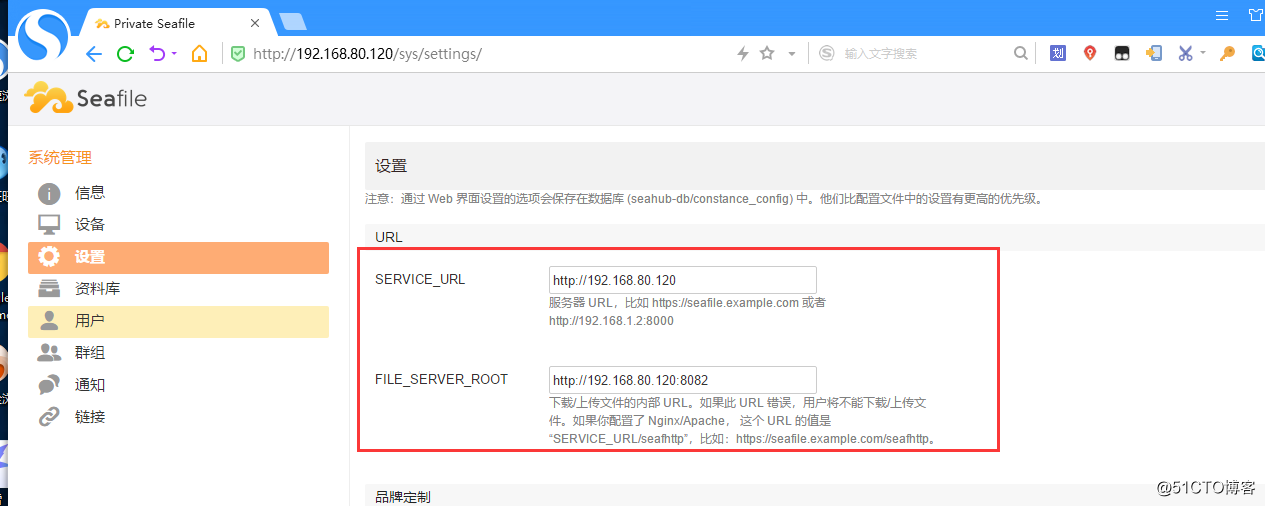Expand the address bar history dropdown arrow
Viewport: 1265px width, 506px height.
792,54
